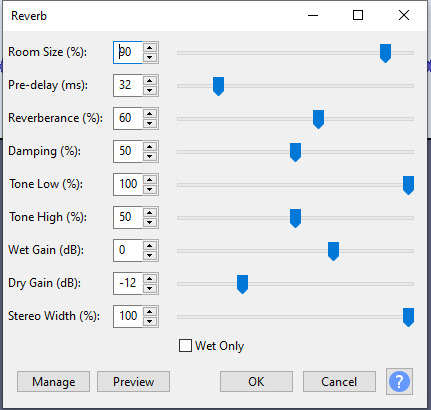Increase Tone High with the up arrow
The image size is (431, 410).
click(x=150, y=212)
